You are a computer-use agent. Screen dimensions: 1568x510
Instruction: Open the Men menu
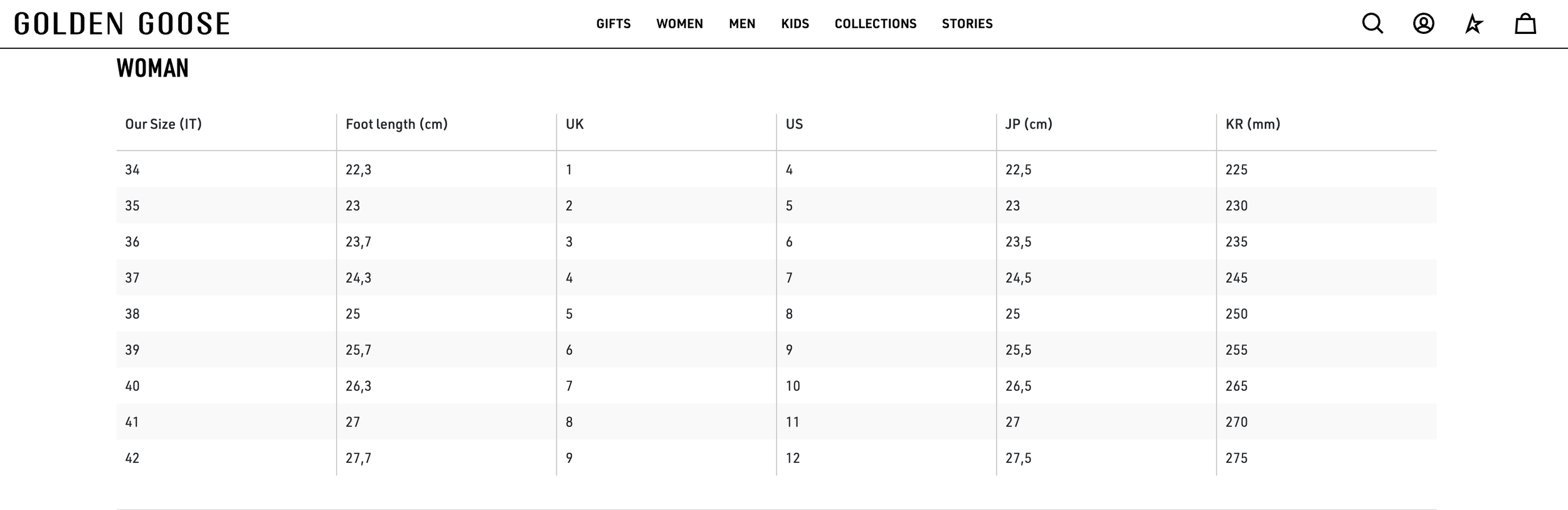742,24
